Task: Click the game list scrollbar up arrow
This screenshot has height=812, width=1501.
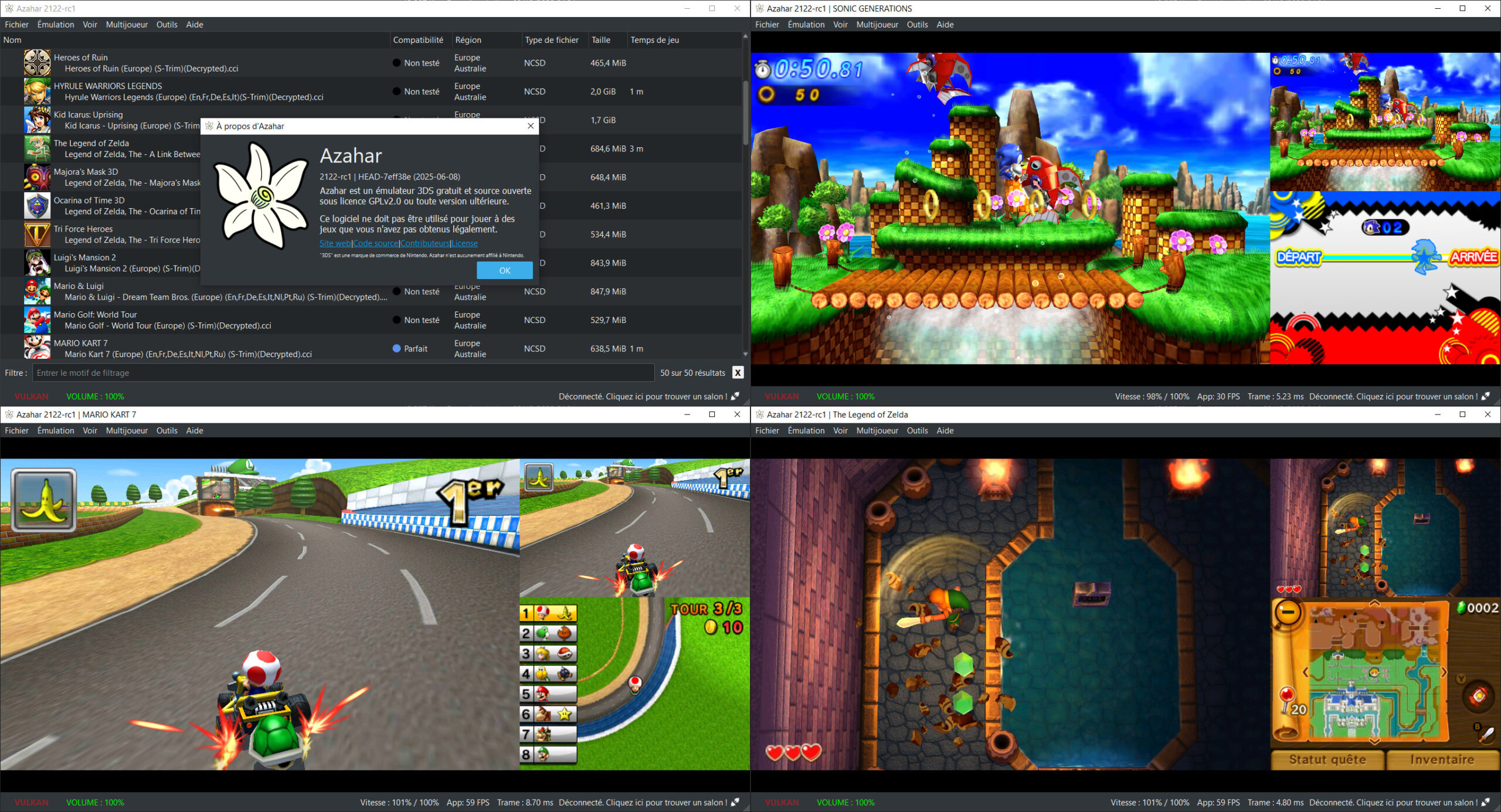Action: (745, 36)
